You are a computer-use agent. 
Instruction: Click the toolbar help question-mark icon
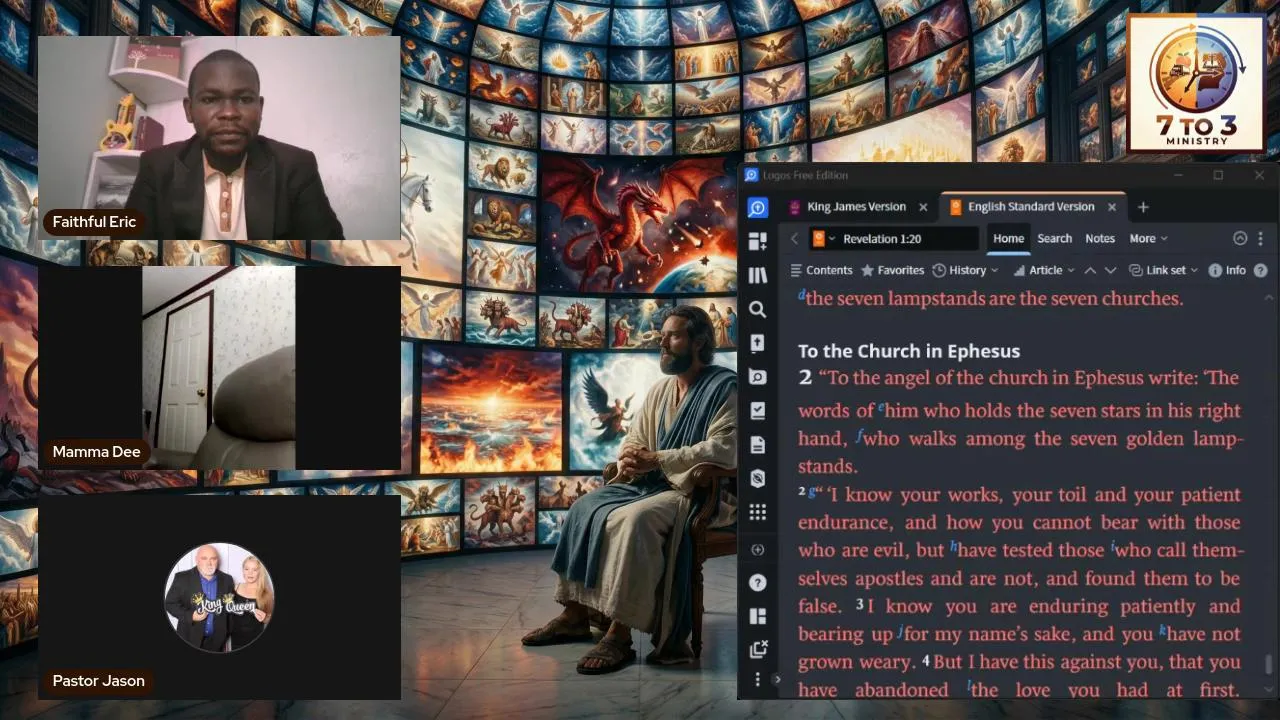point(1261,270)
